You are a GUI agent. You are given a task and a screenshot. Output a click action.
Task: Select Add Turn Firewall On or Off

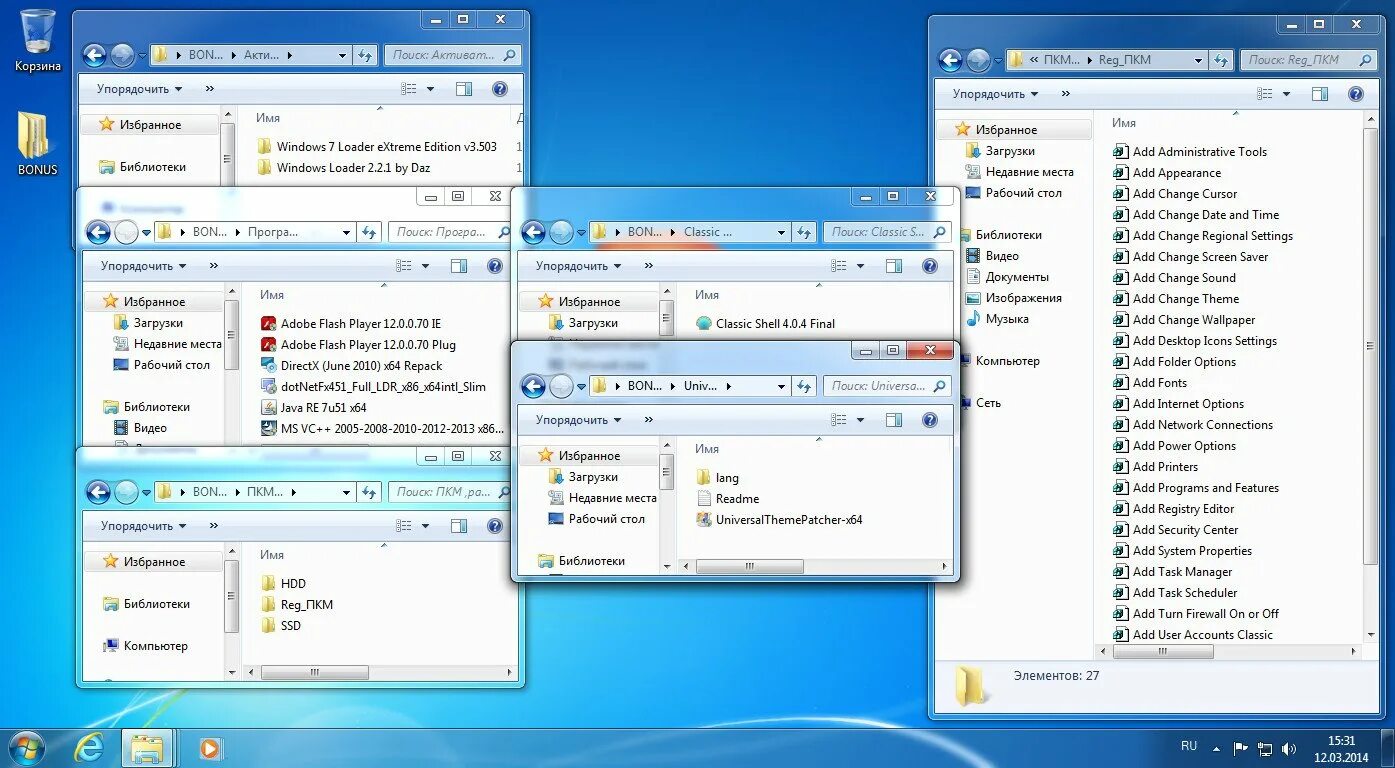pos(1196,614)
